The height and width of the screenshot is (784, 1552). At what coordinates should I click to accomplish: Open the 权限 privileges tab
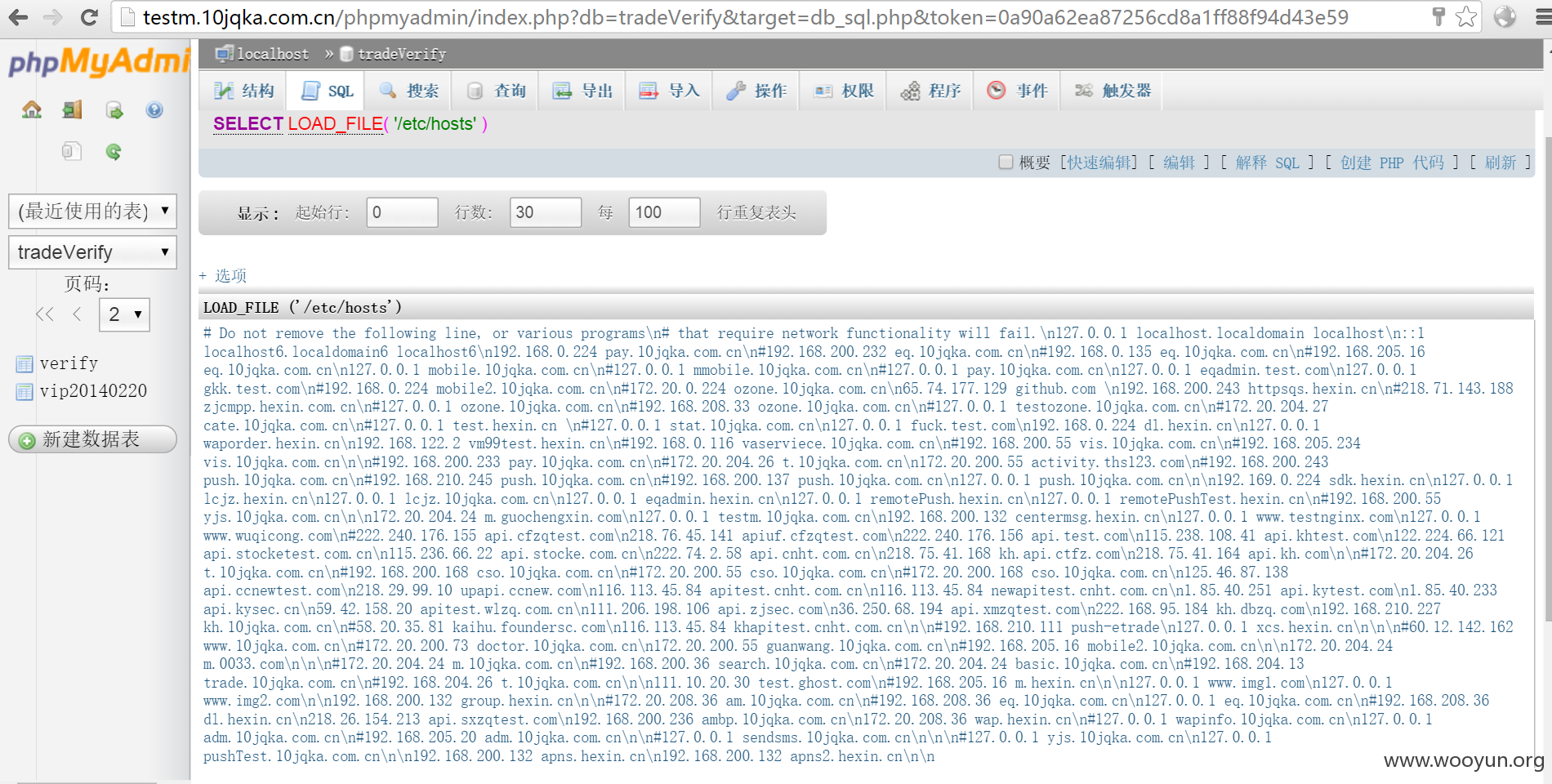844,91
